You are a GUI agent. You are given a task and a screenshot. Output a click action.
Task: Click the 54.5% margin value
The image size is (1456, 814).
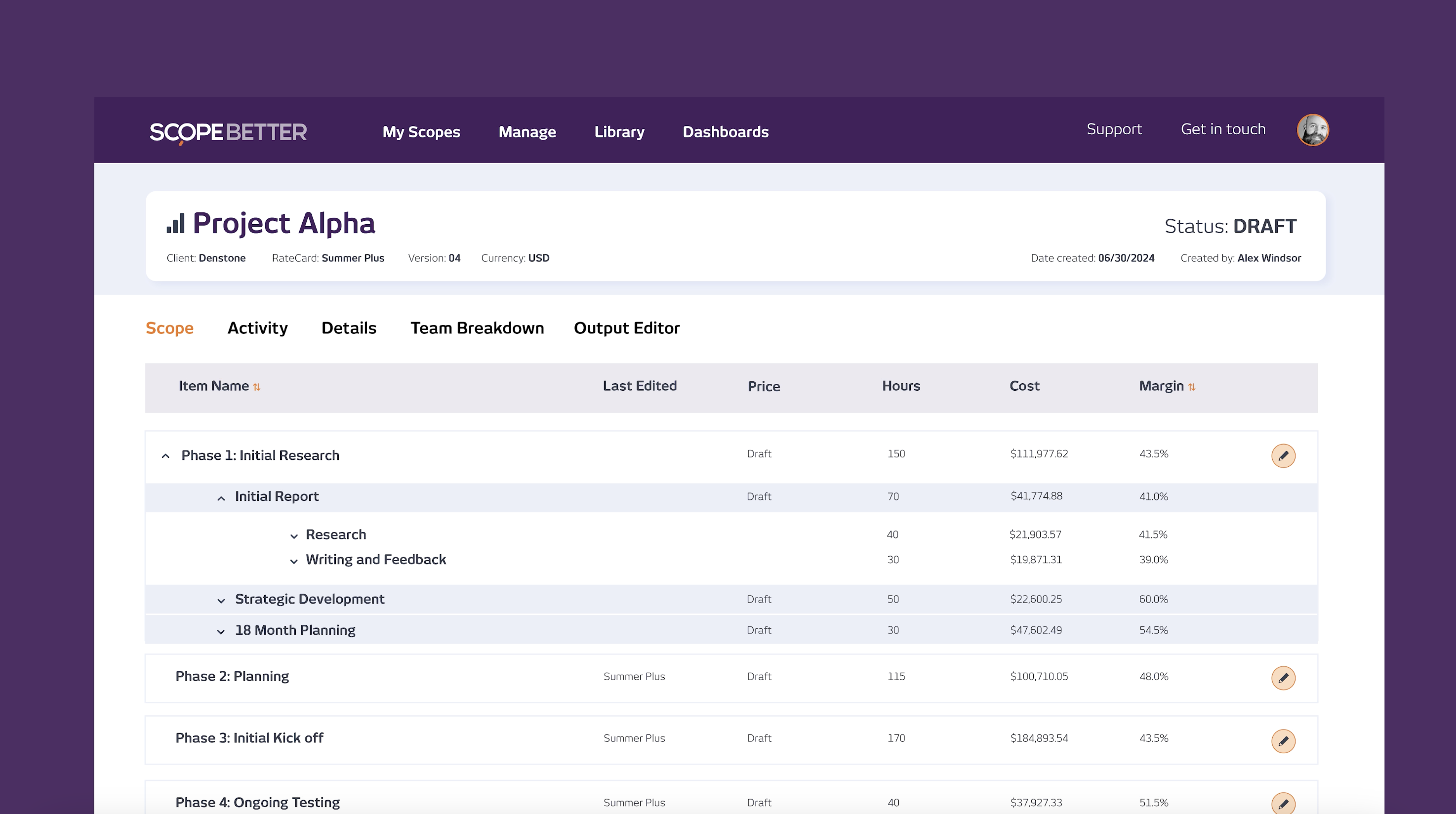1153,630
